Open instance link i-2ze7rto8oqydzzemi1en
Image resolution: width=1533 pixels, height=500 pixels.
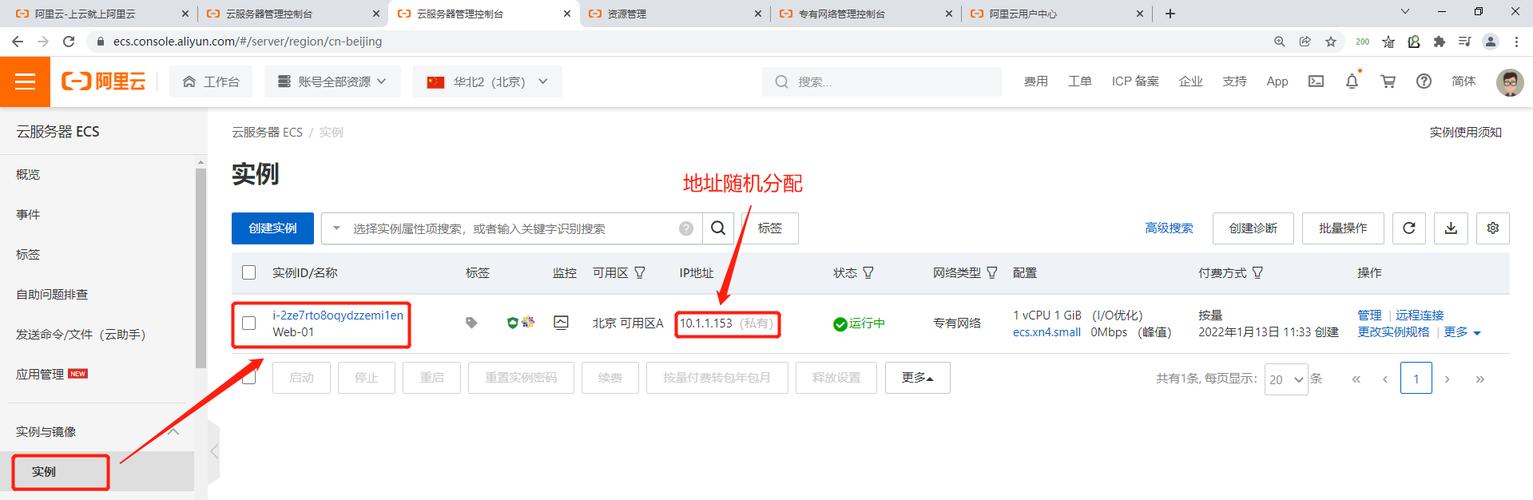coord(338,315)
